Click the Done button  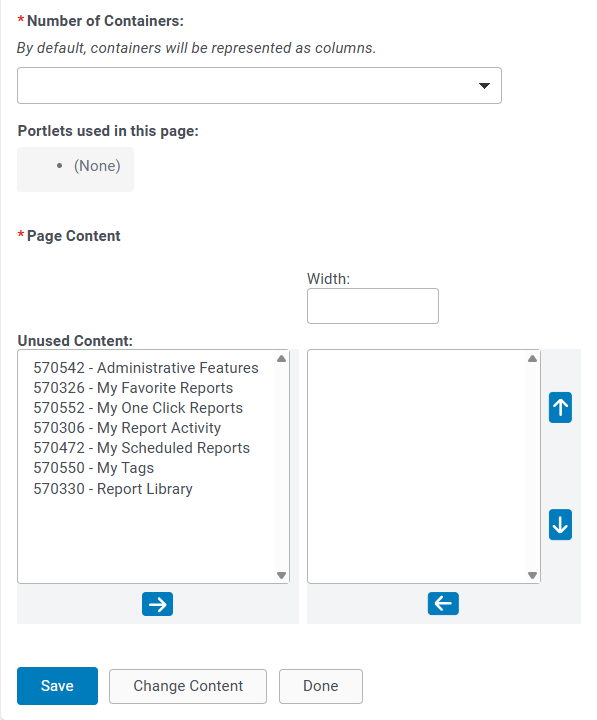pyautogui.click(x=321, y=686)
